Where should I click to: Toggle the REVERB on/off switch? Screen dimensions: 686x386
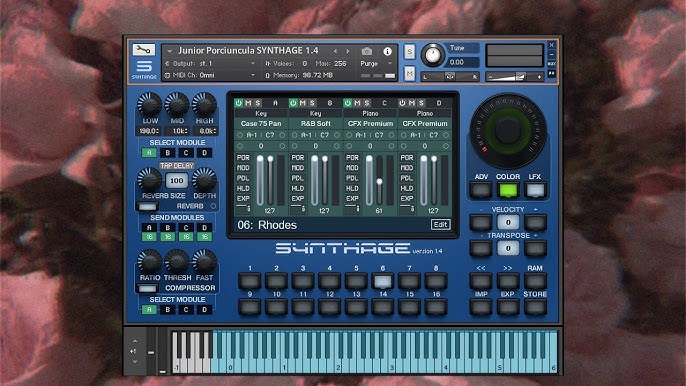(x=147, y=206)
